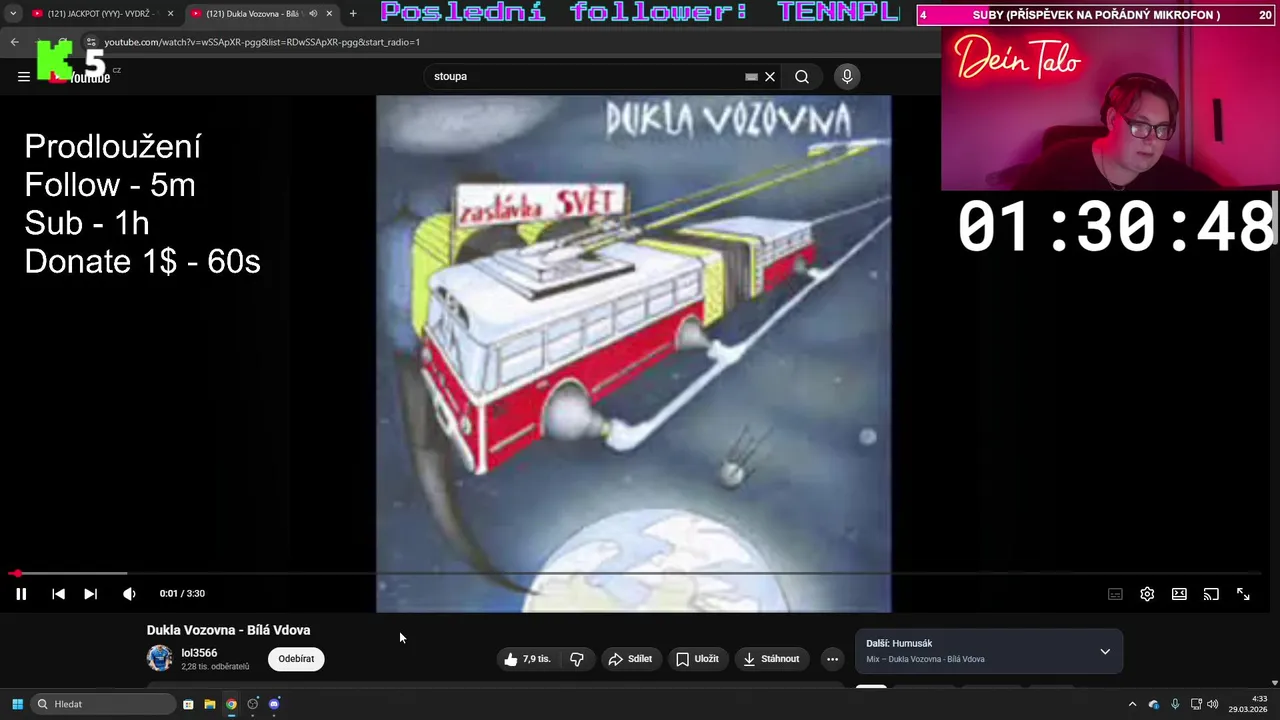Close the Dukla Vozovna tab
Screen dimensions: 1280x720
(329, 14)
